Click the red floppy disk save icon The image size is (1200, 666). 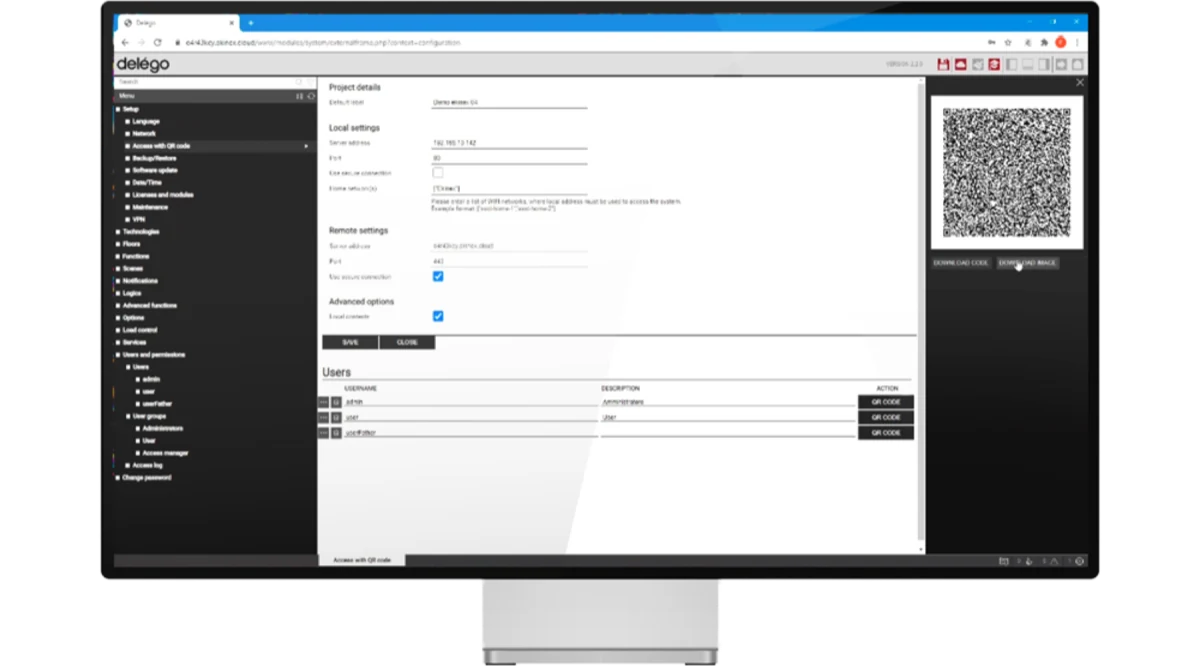[943, 65]
